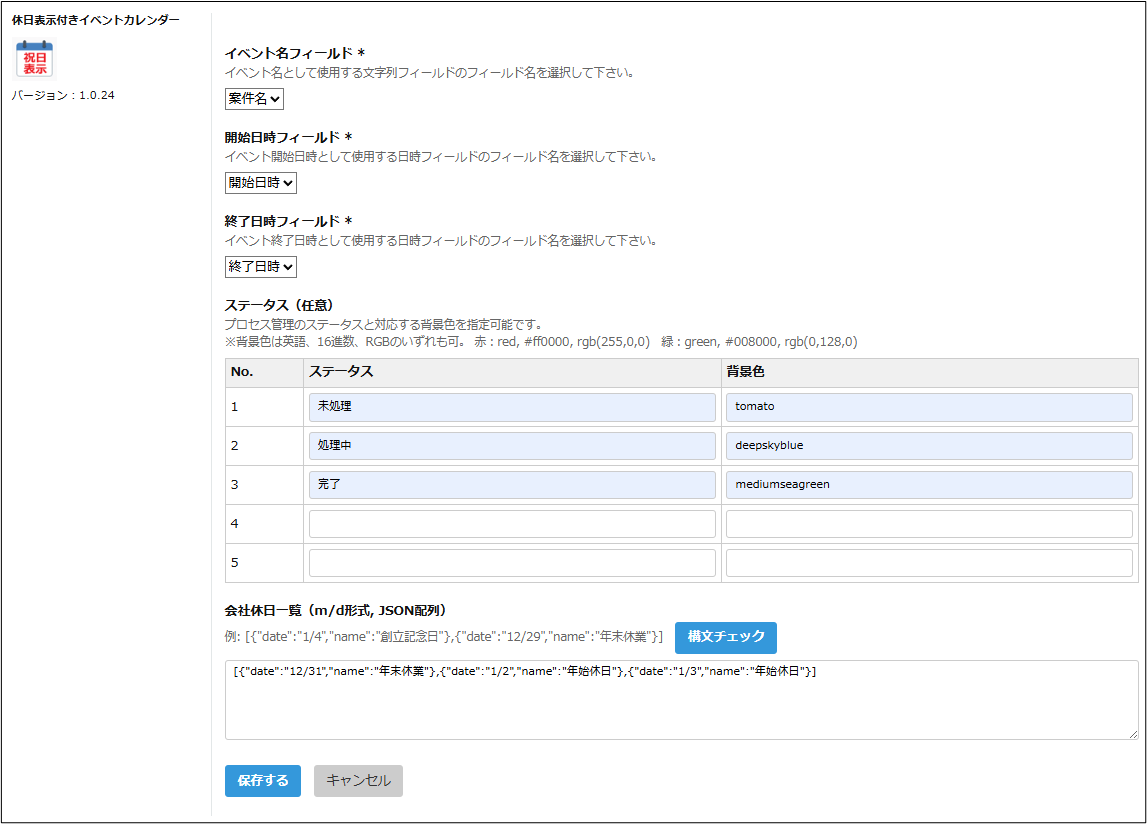
Task: Select status field containing 未処理
Action: pyautogui.click(x=512, y=407)
